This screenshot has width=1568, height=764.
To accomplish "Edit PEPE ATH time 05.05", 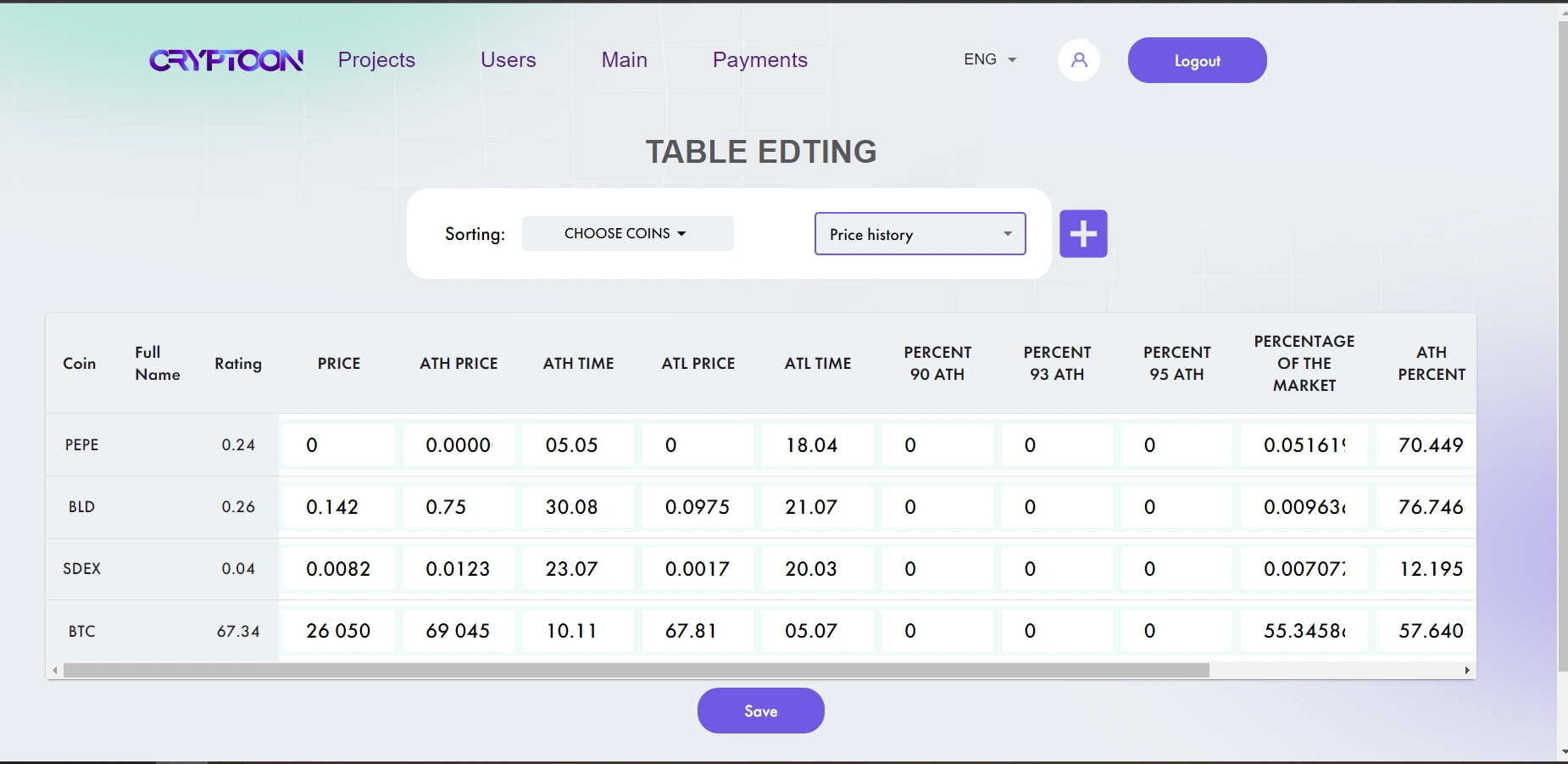I will [x=578, y=445].
